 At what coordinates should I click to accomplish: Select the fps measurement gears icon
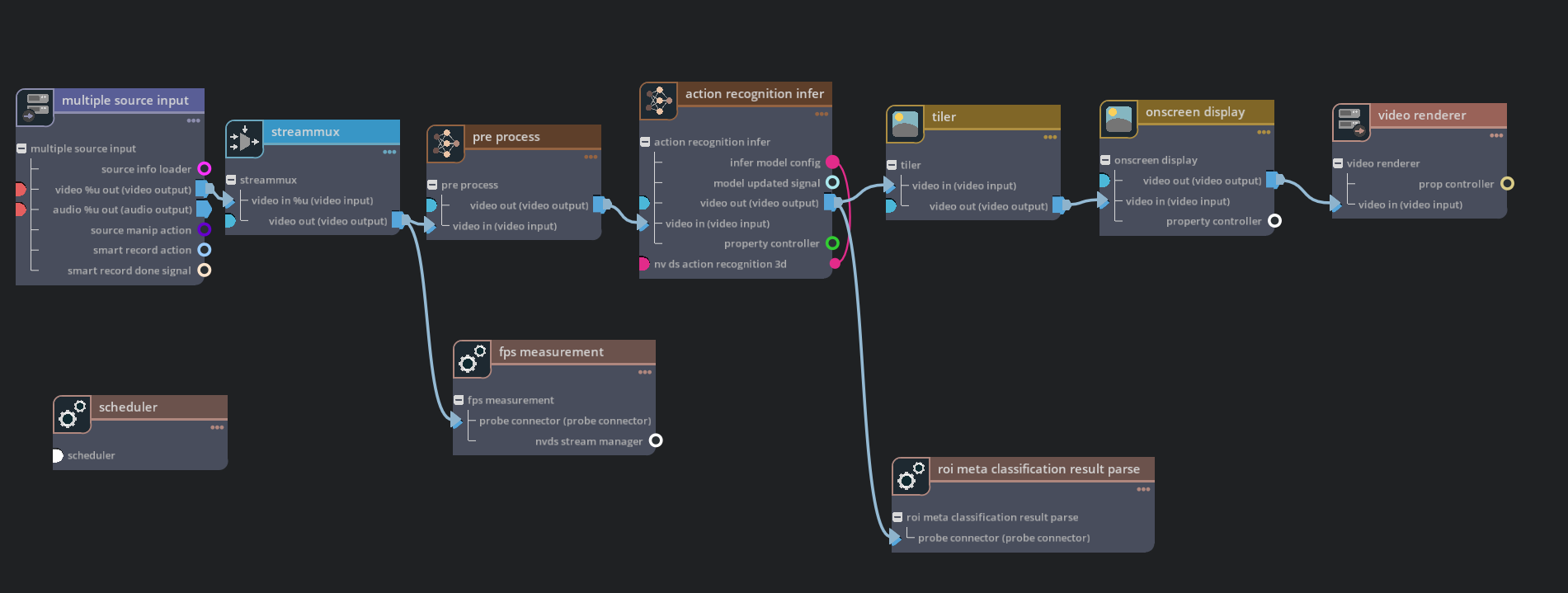click(472, 360)
